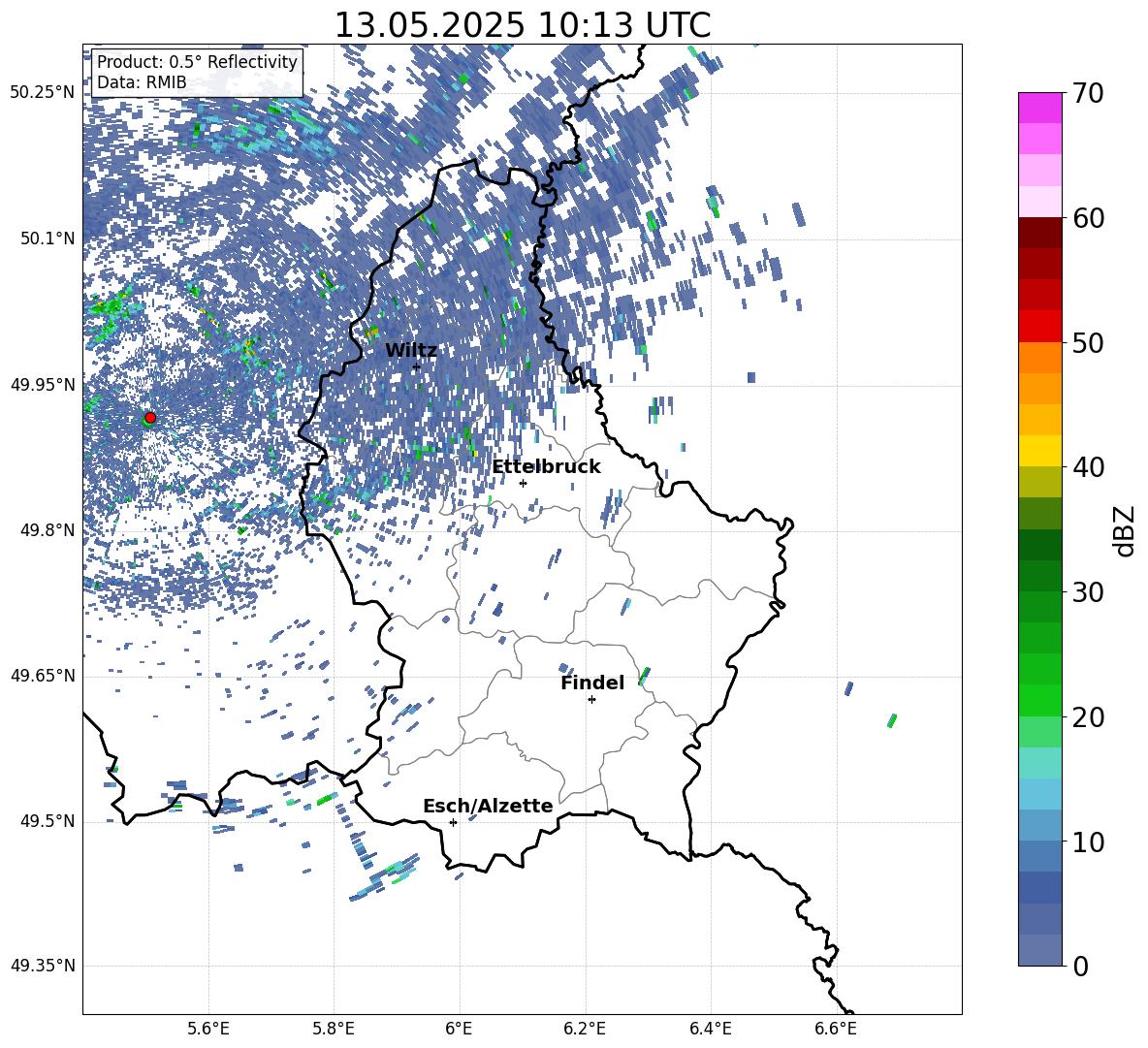Click the 40 dBZ colorbar label
This screenshot has width=1148, height=1048.
[1089, 467]
